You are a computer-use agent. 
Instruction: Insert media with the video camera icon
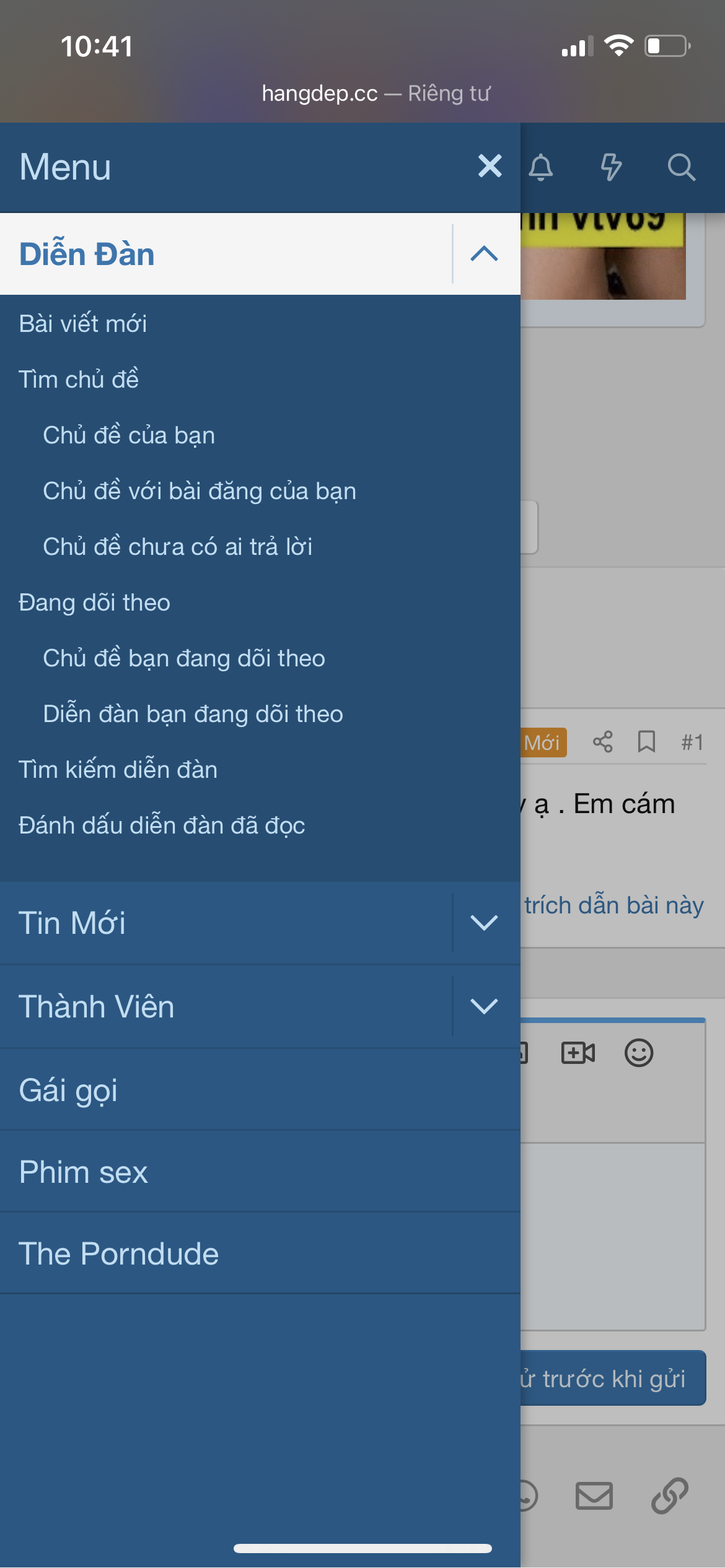(578, 1052)
